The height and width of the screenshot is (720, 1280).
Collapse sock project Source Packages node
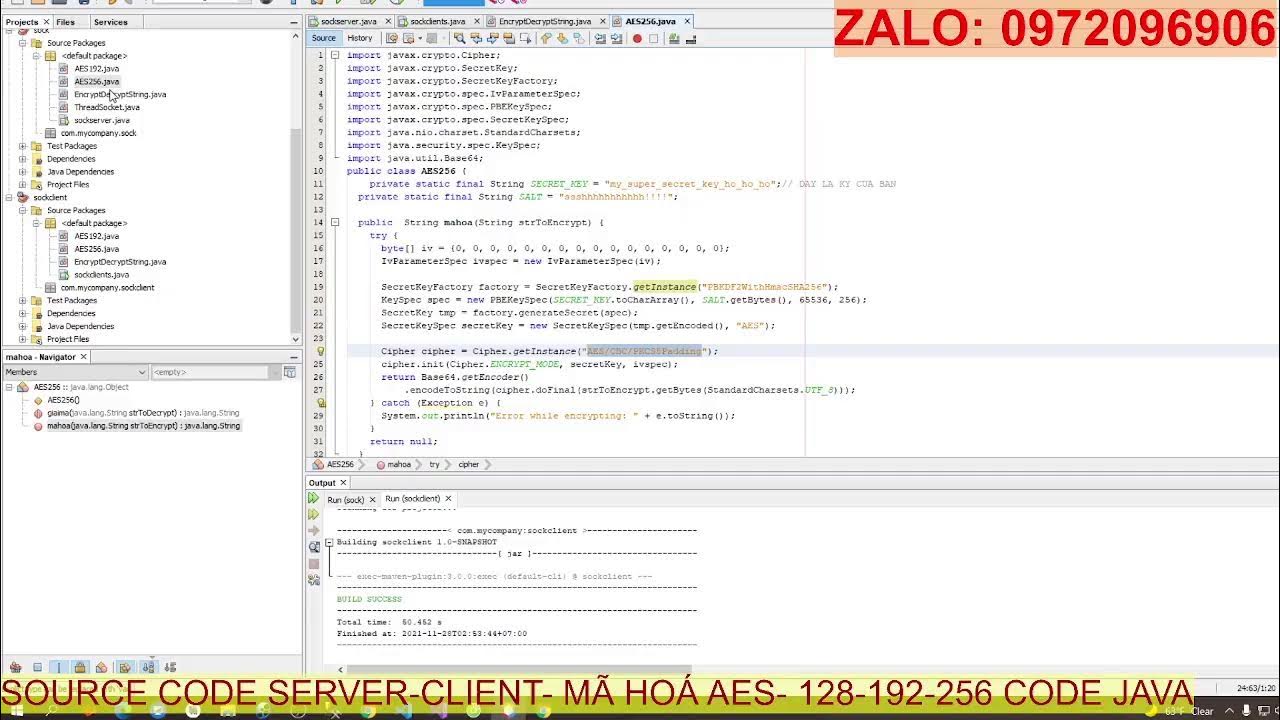(x=23, y=43)
